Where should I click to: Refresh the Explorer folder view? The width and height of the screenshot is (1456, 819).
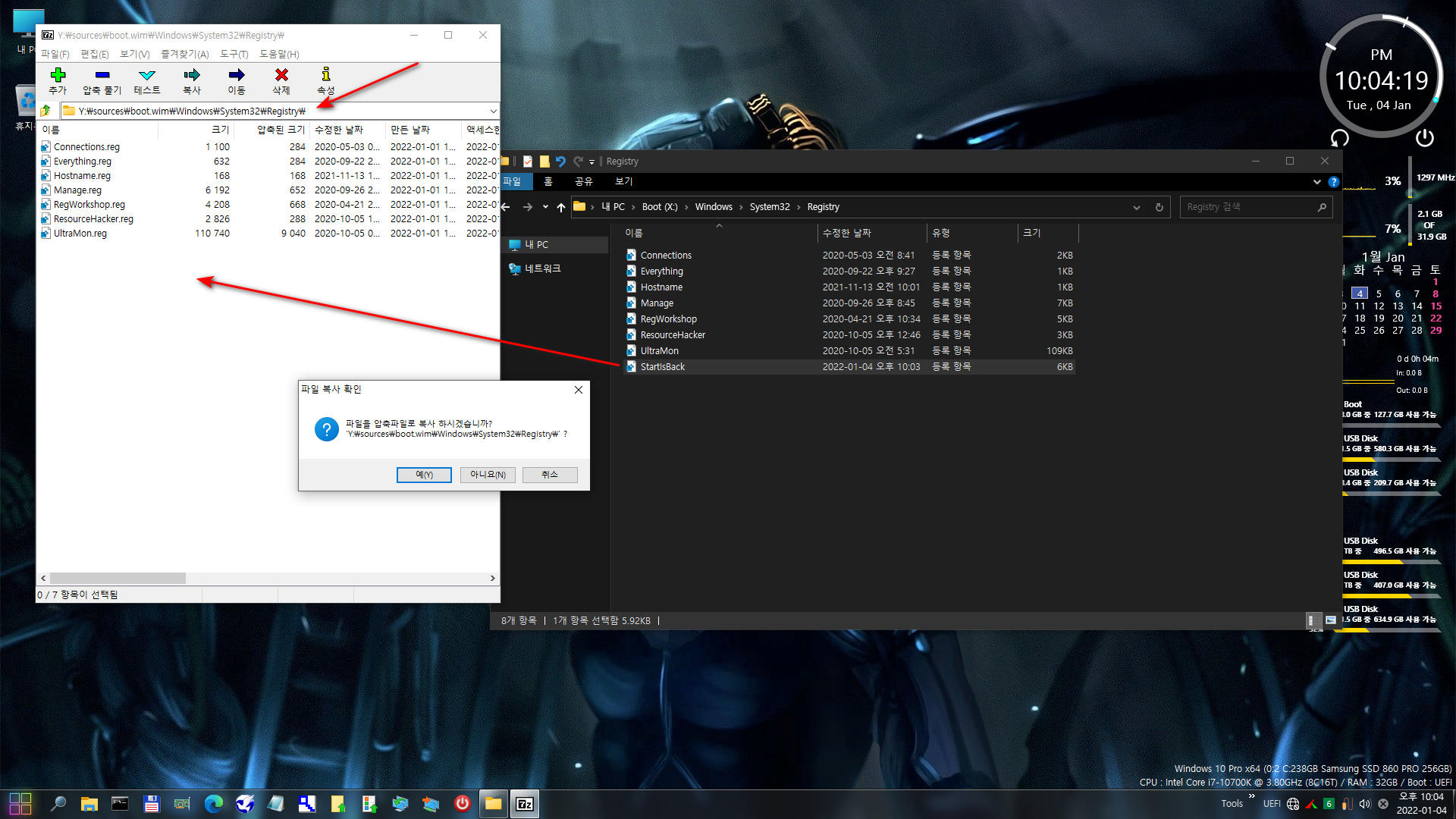[x=1159, y=207]
